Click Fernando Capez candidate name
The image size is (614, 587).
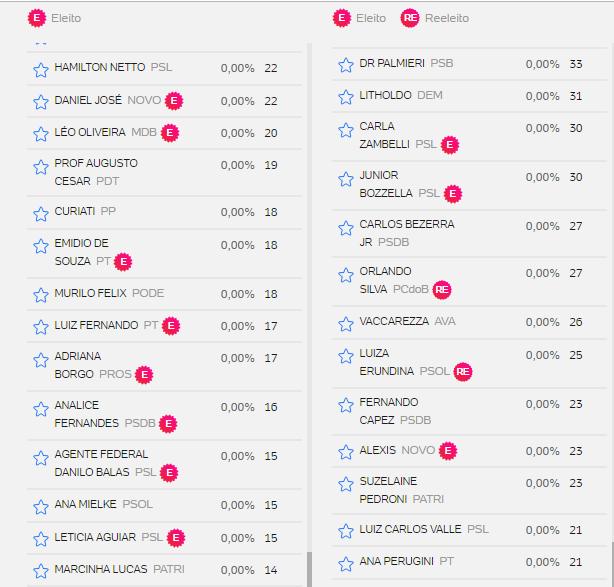388,411
